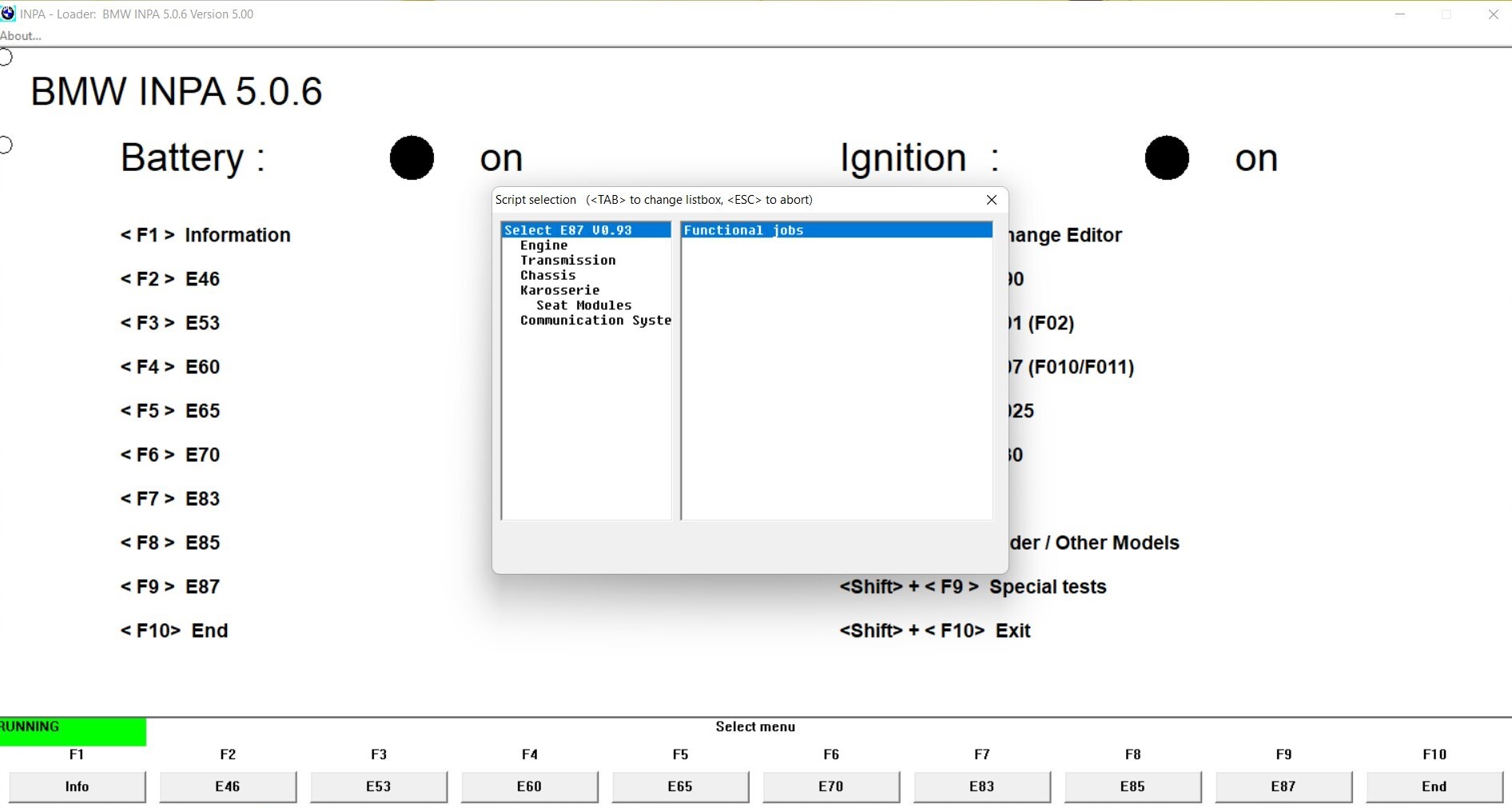The image size is (1512, 808).
Task: Click the E65 button in bottom bar
Action: (680, 786)
